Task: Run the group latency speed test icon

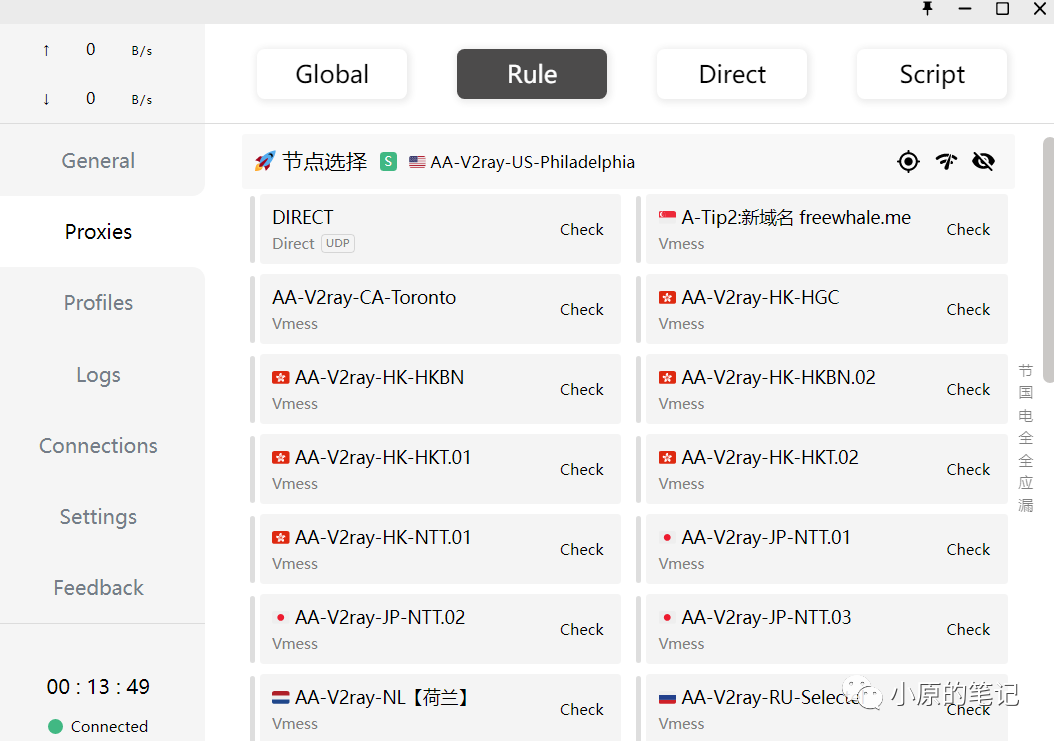Action: click(946, 161)
